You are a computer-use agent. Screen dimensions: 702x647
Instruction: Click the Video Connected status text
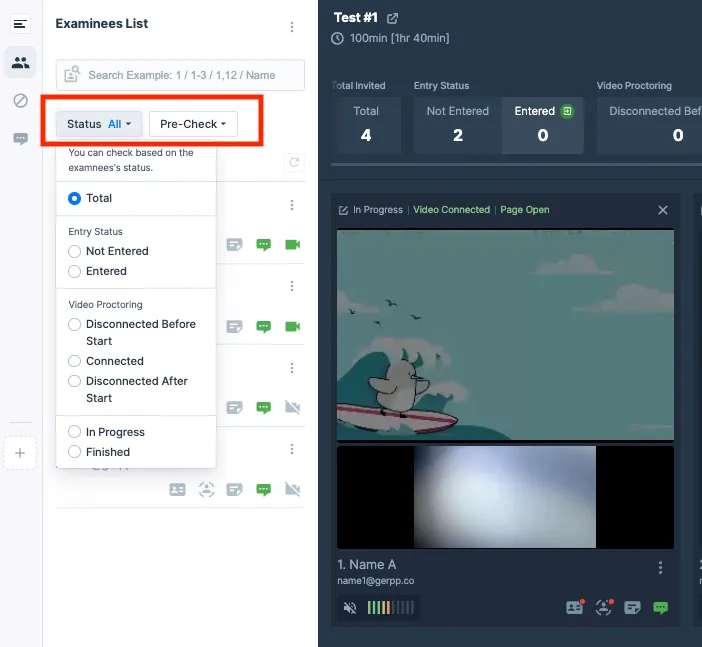click(451, 210)
